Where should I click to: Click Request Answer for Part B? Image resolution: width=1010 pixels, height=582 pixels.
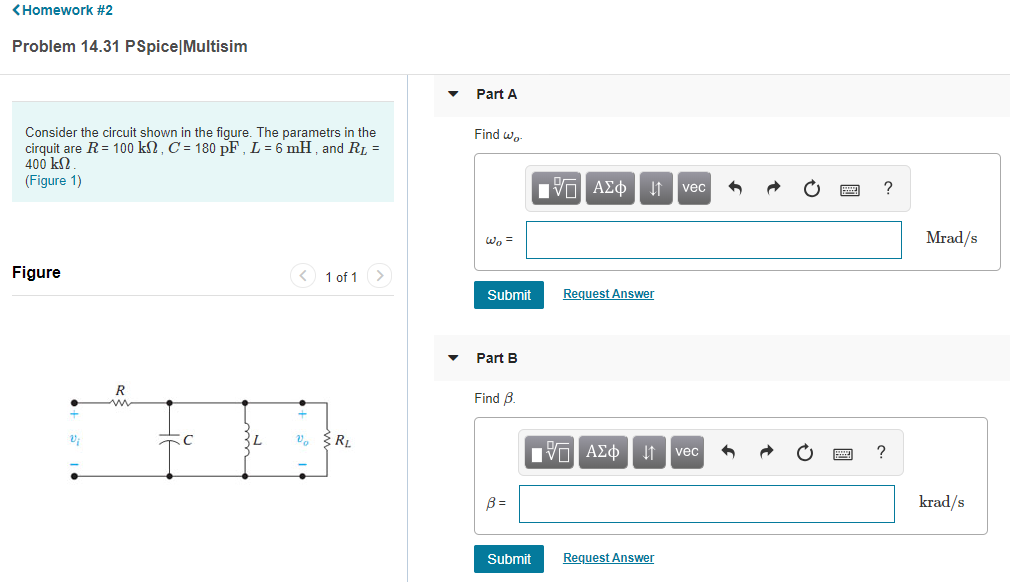coord(608,557)
